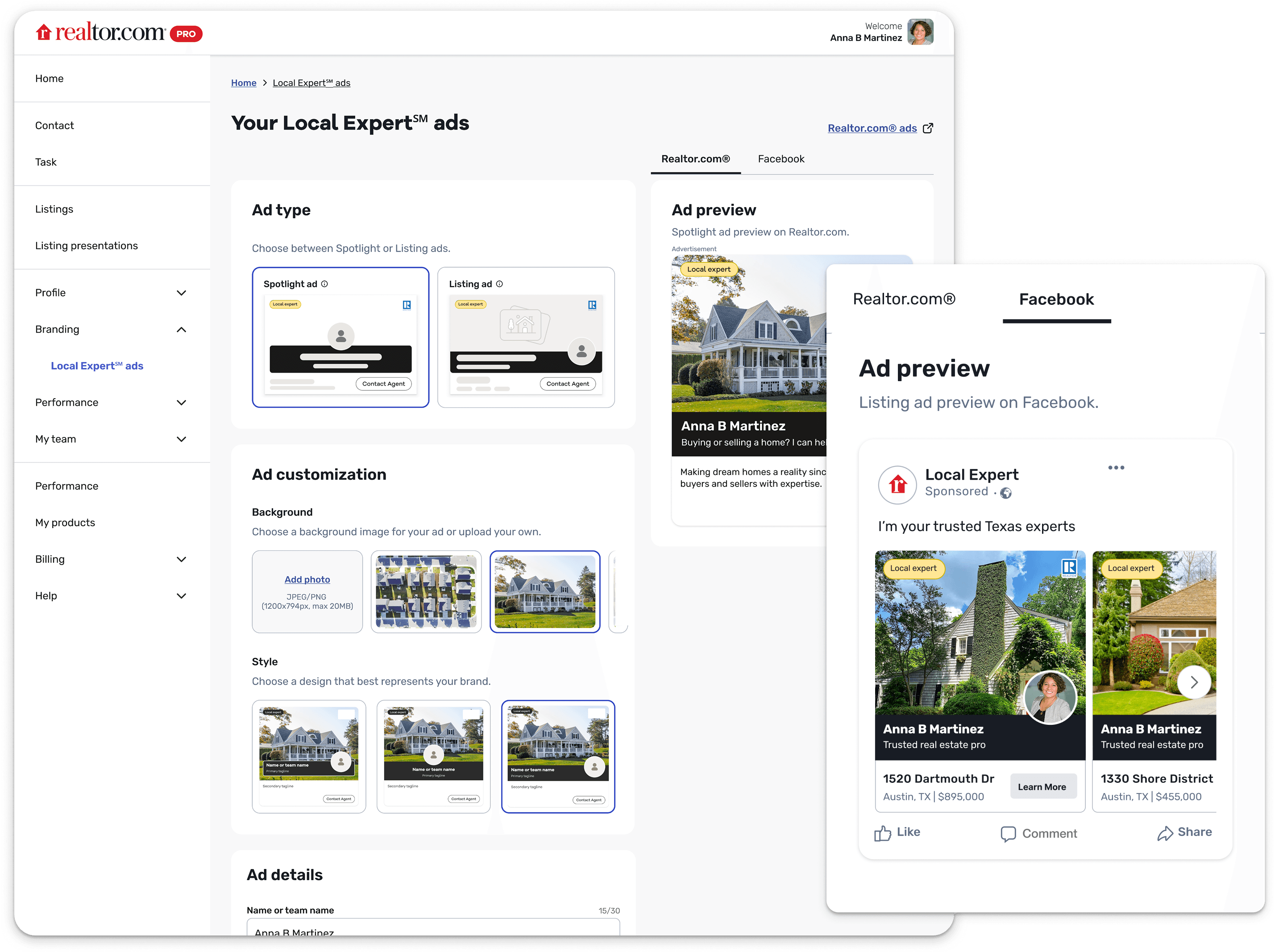Click the Like thumbs-up icon
Screen dimensions: 1279x952
coord(882,833)
